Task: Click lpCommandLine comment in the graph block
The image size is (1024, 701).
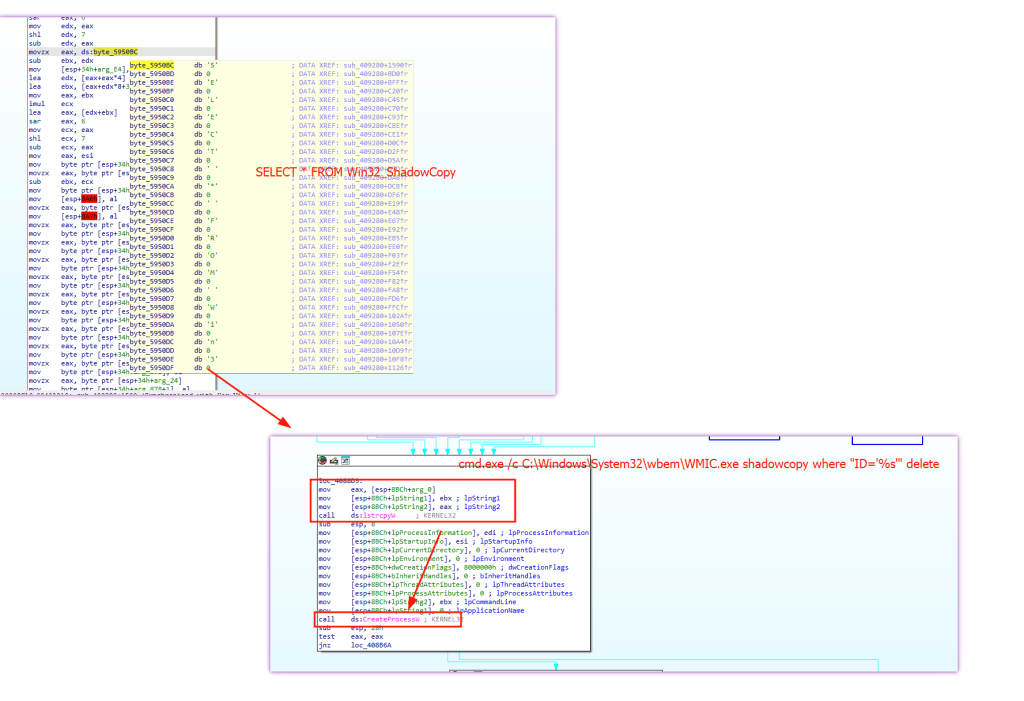Action: click(490, 602)
